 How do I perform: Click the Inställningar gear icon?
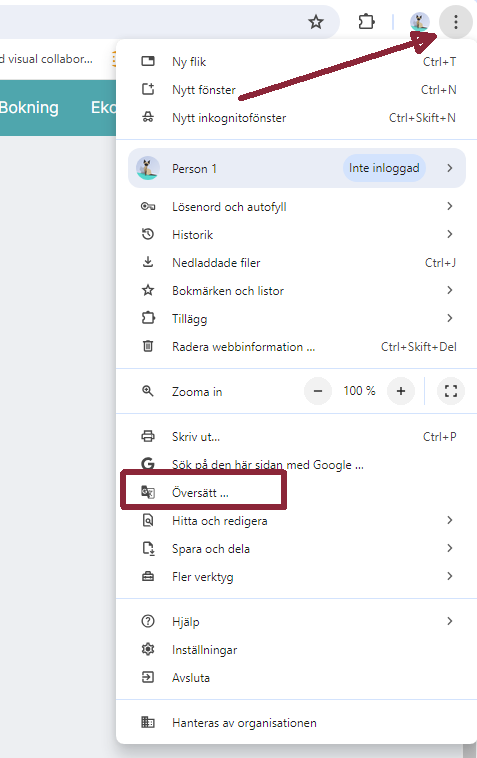coord(148,649)
